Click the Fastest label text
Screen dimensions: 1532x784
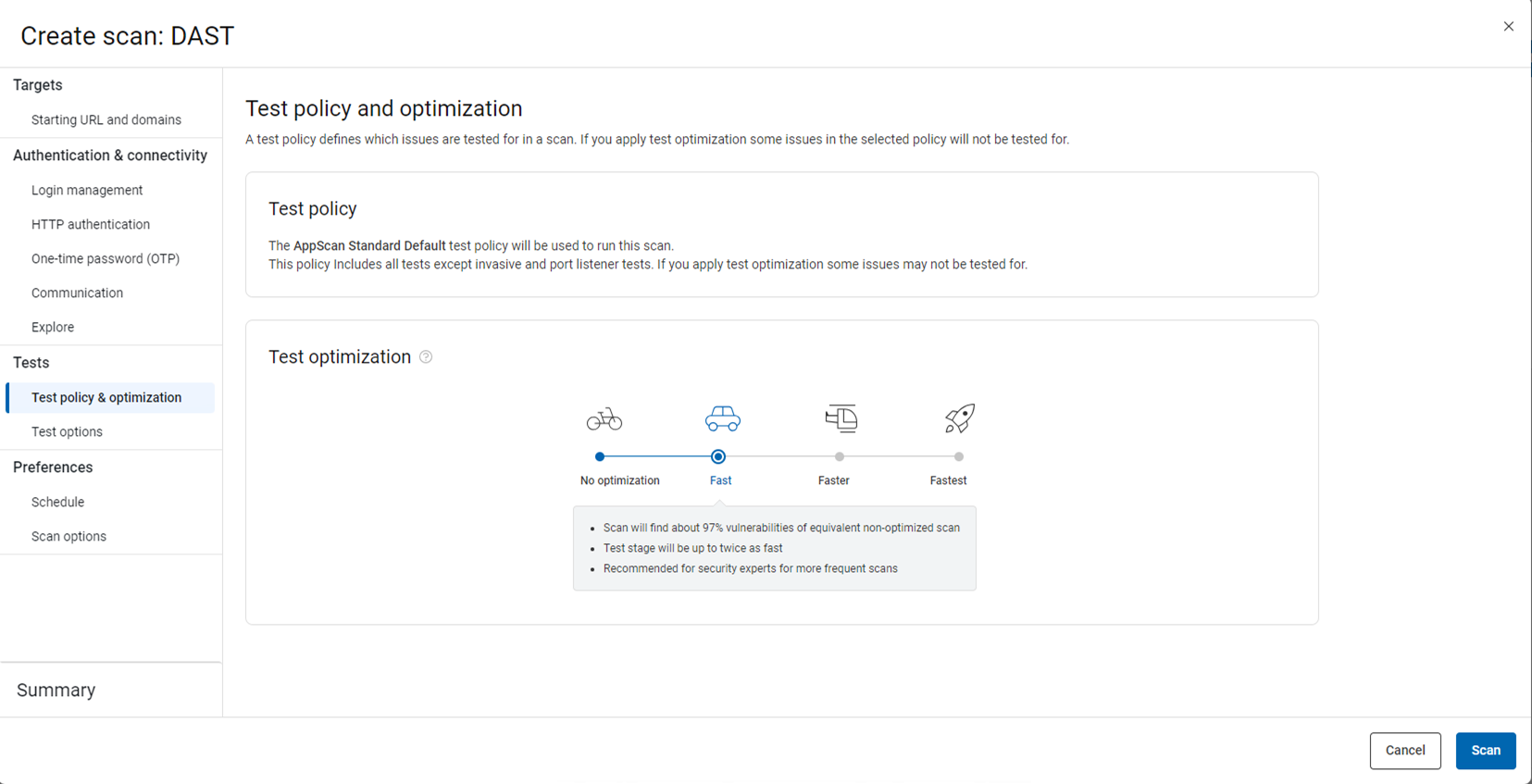(x=948, y=480)
